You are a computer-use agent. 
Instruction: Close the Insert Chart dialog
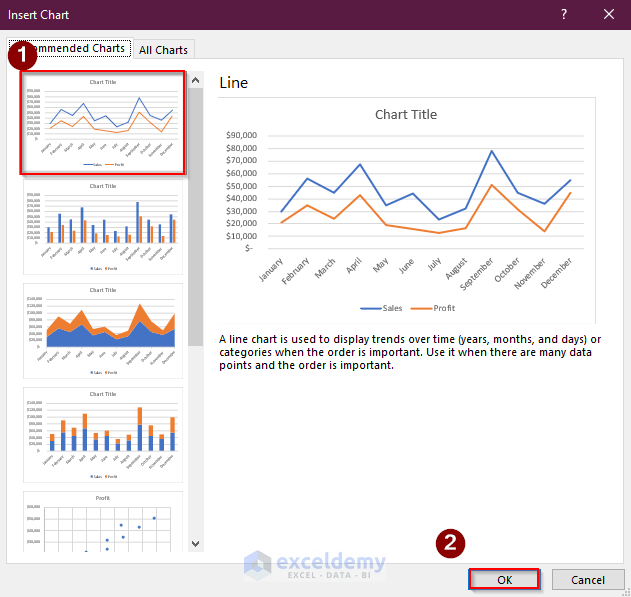(x=609, y=14)
